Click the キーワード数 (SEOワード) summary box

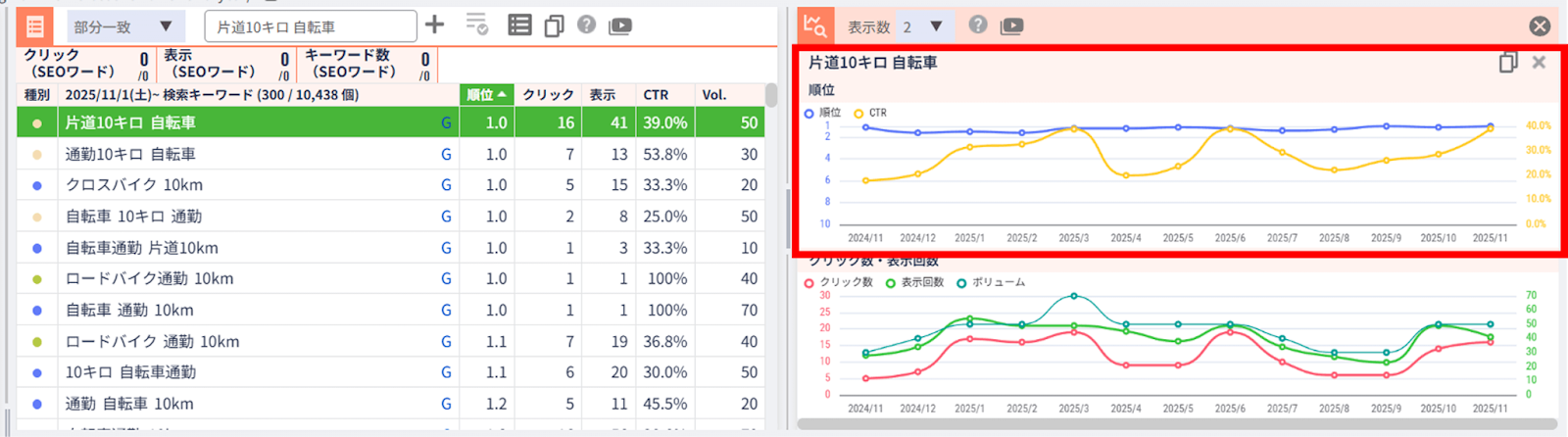coord(367,64)
